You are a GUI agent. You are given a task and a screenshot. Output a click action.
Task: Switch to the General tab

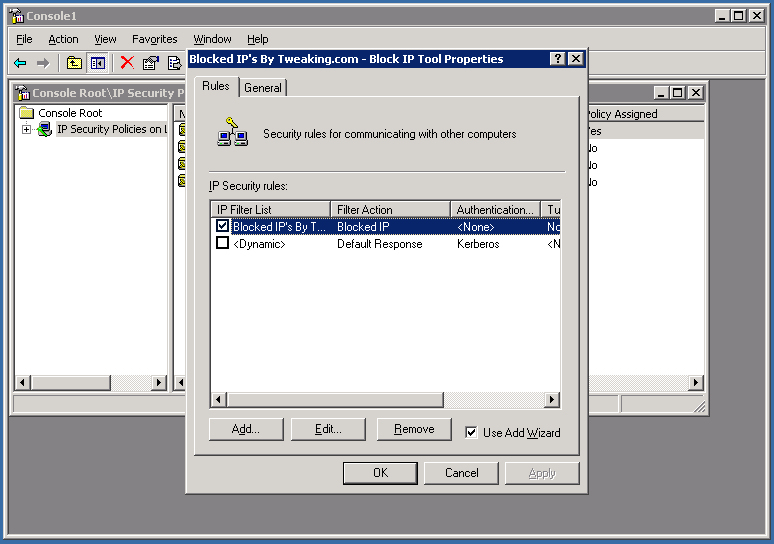tap(263, 88)
